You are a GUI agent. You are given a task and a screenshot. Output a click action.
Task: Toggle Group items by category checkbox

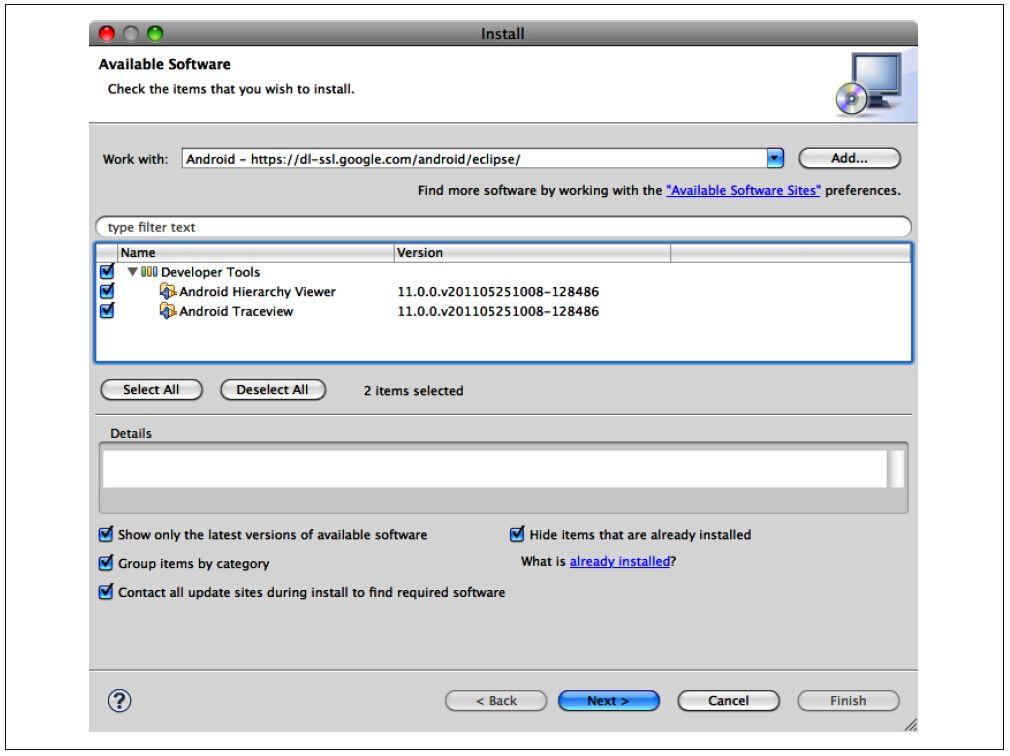[x=106, y=563]
